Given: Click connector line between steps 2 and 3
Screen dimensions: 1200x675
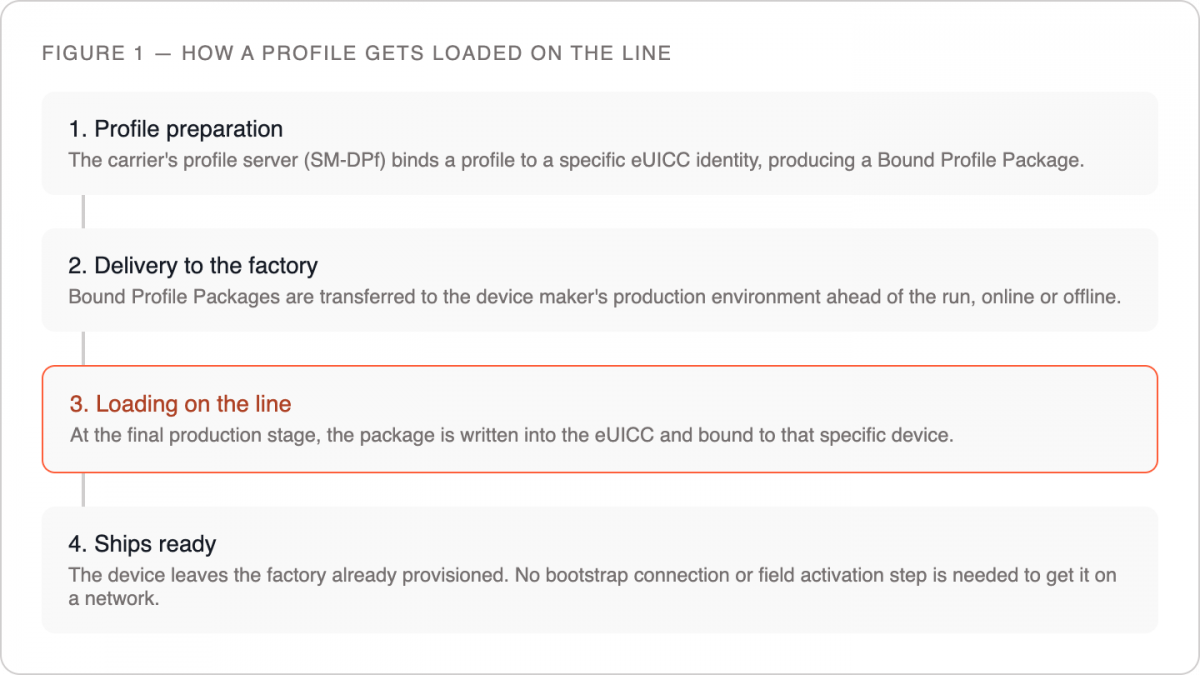Looking at the screenshot, I should click(x=83, y=349).
